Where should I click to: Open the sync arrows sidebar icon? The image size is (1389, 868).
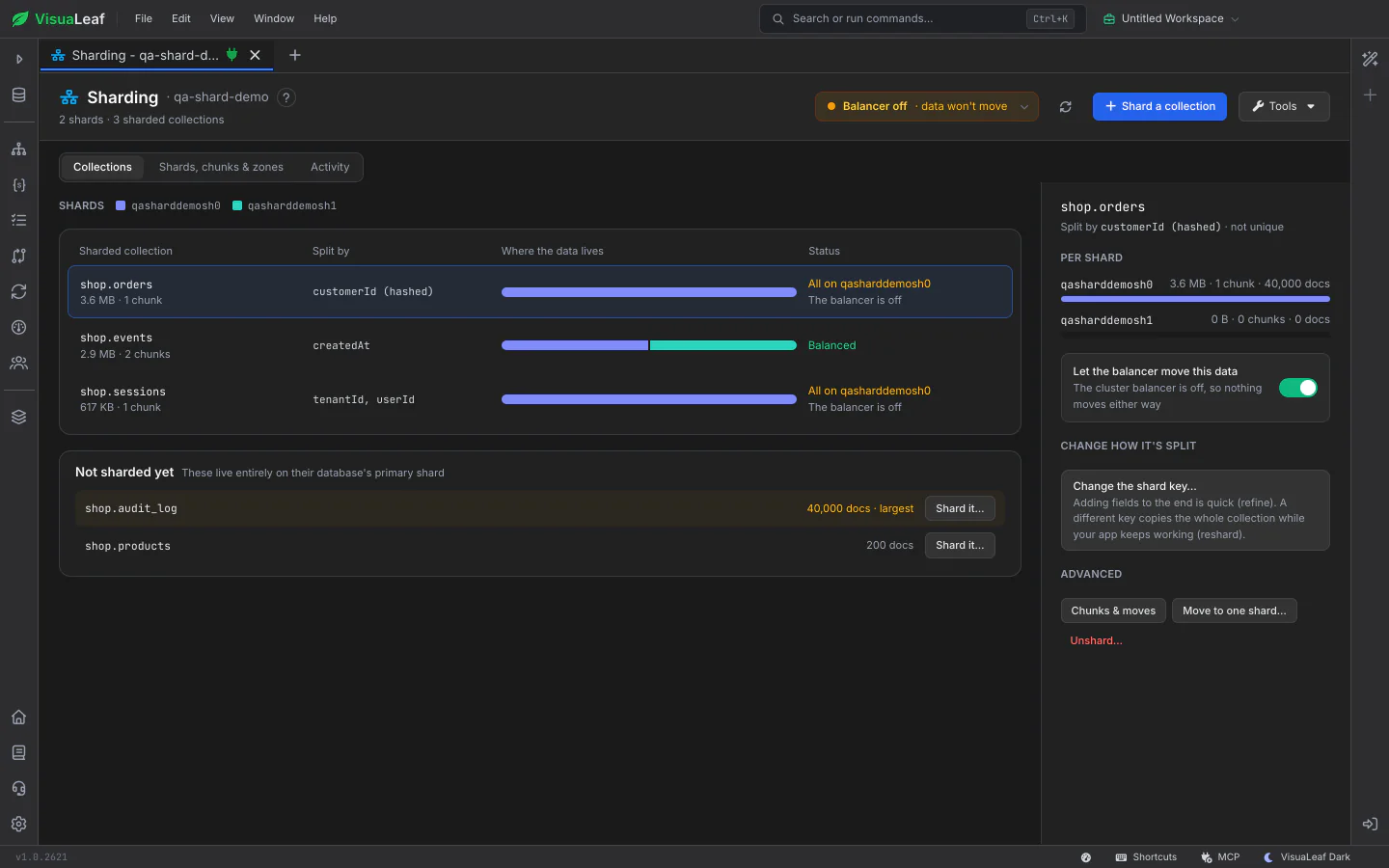(18, 291)
